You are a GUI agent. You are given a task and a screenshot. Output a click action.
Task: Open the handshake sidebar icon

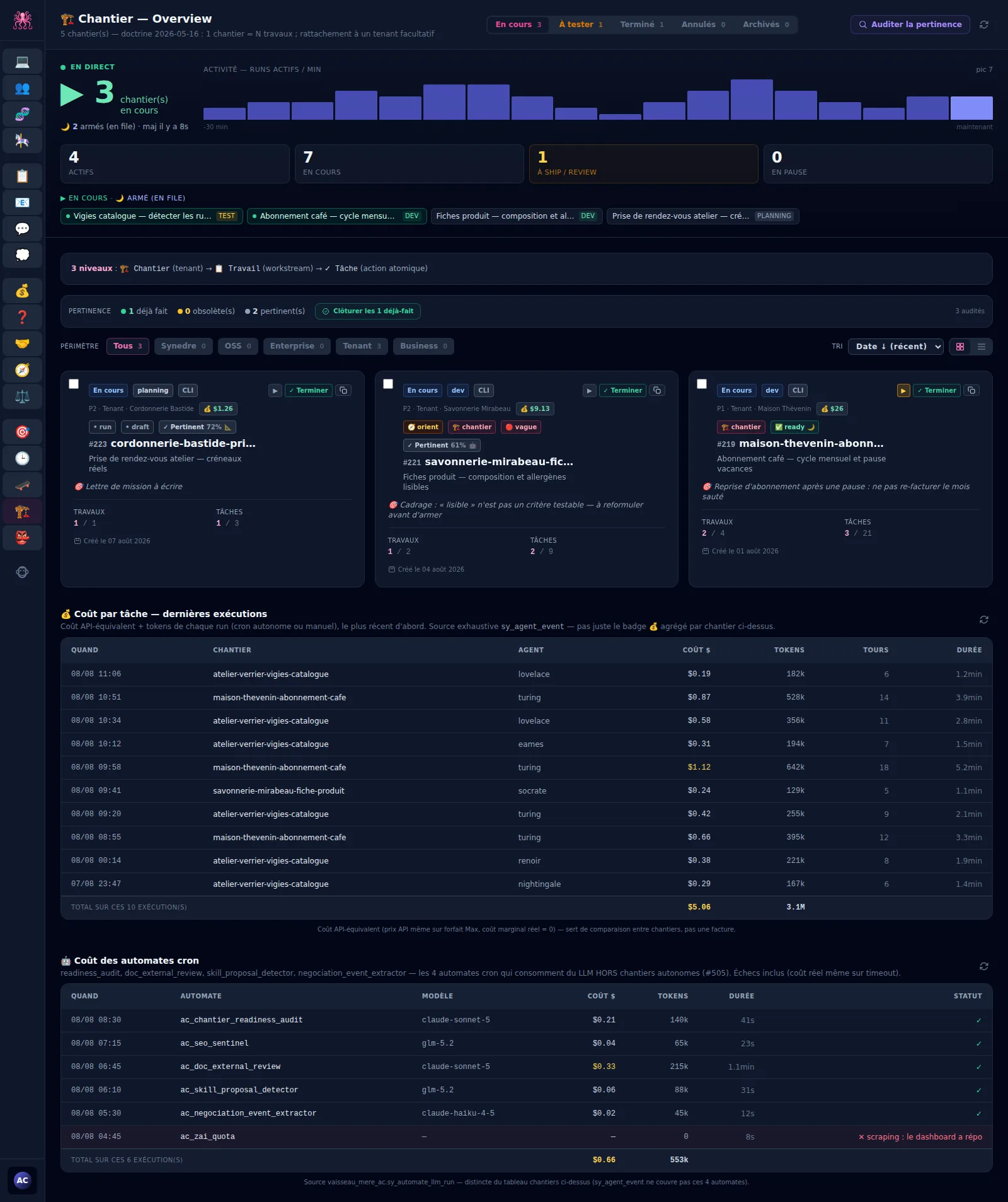pyautogui.click(x=22, y=344)
